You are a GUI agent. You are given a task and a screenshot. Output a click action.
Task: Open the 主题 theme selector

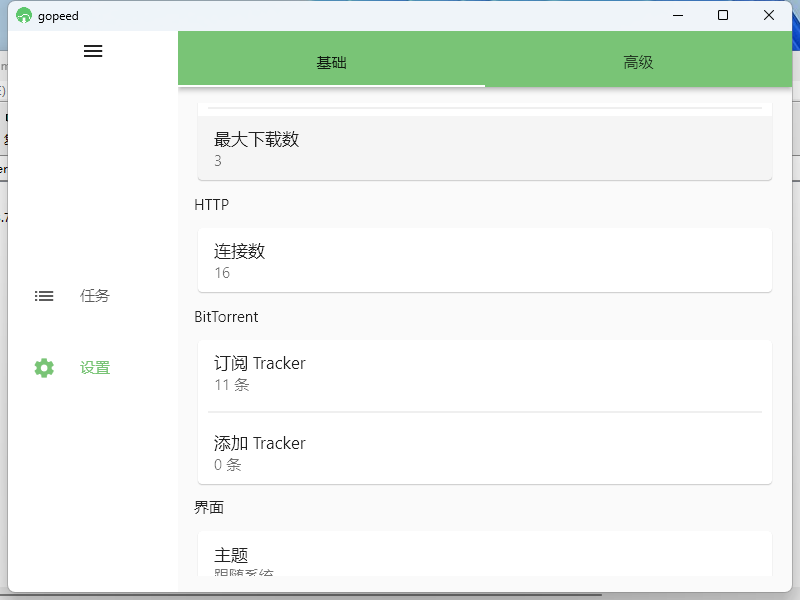(484, 557)
